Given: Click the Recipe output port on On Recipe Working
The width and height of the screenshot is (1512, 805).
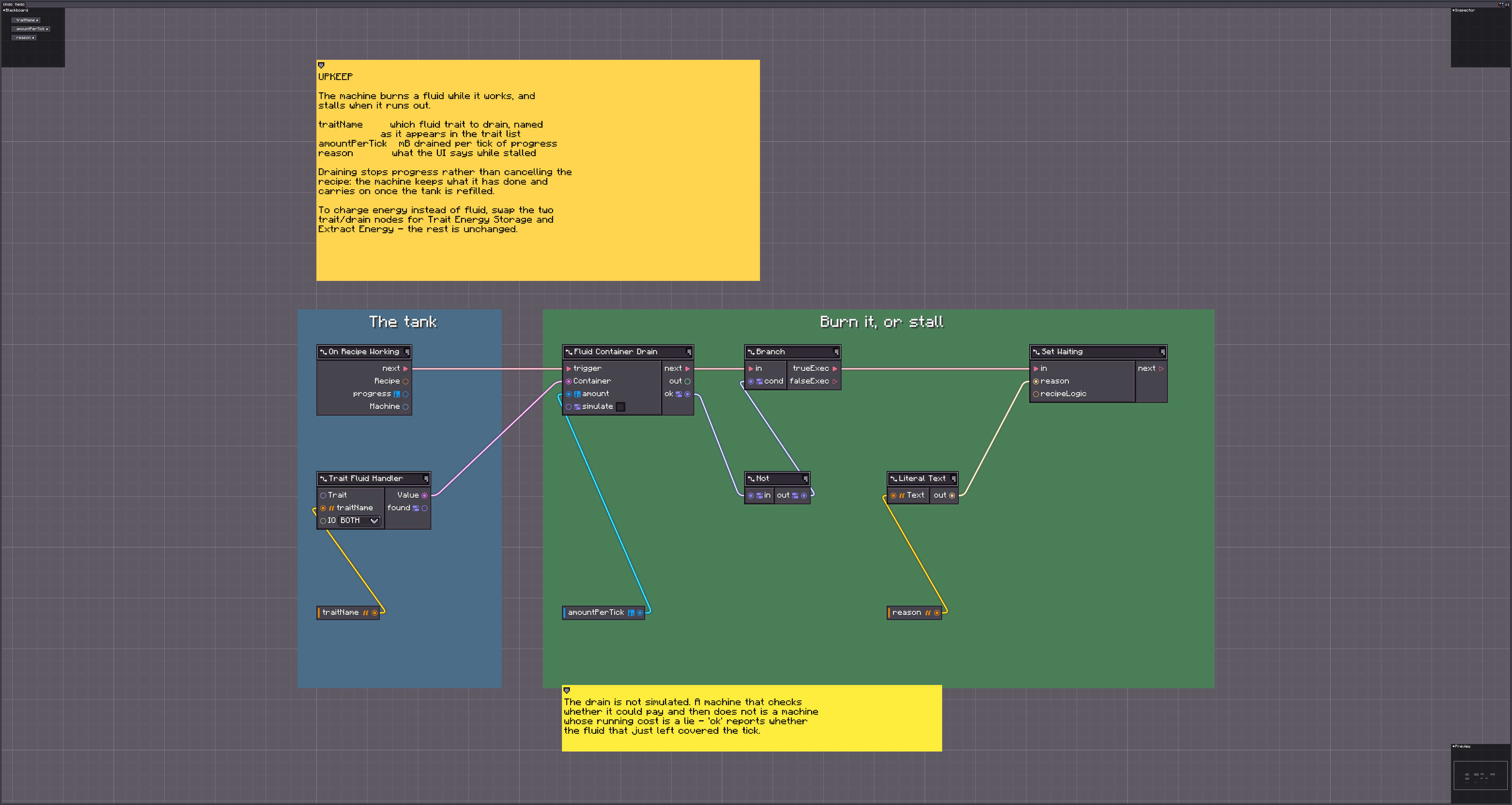Looking at the screenshot, I should [x=406, y=382].
